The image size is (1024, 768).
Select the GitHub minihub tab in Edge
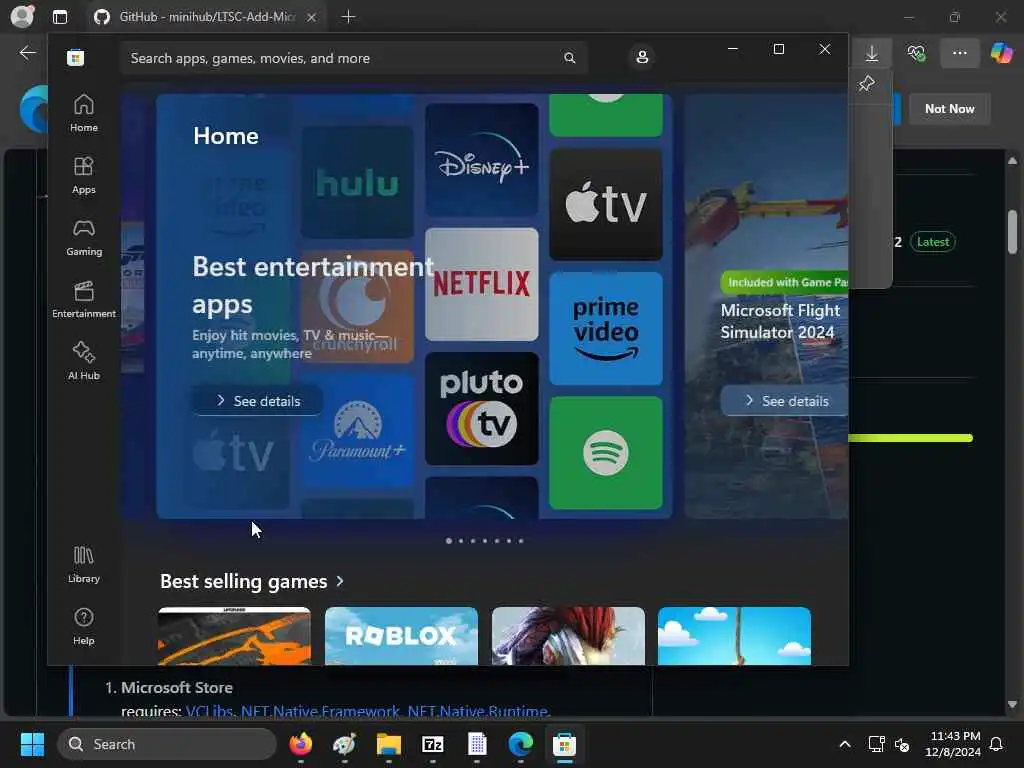(206, 17)
